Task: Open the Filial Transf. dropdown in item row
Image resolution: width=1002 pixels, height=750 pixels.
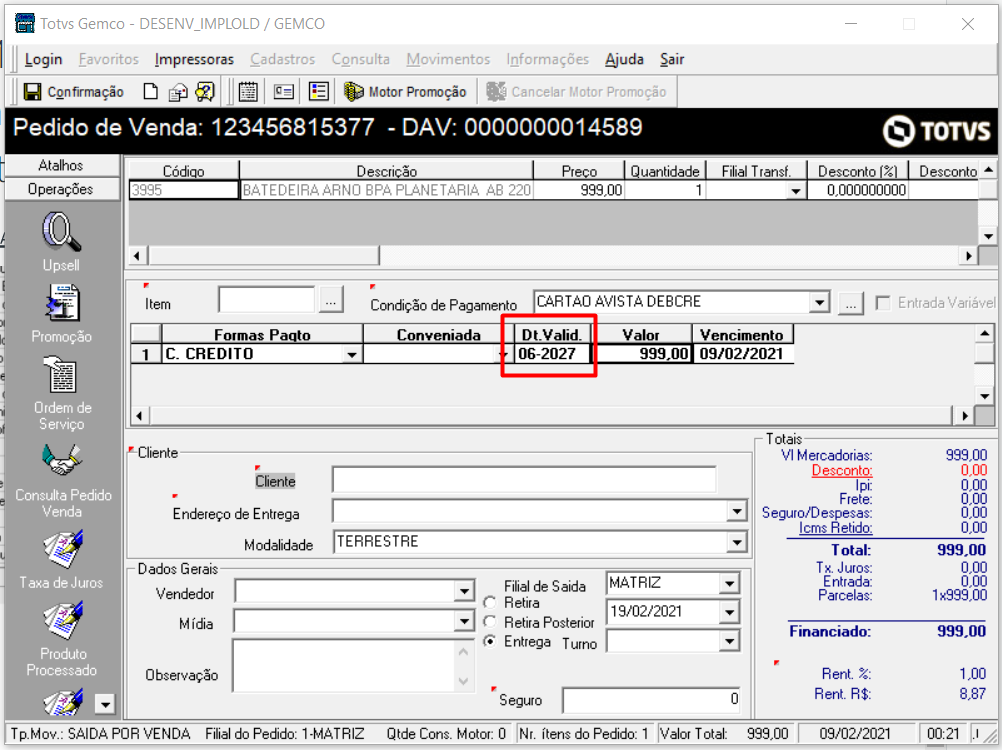Action: pyautogui.click(x=796, y=190)
